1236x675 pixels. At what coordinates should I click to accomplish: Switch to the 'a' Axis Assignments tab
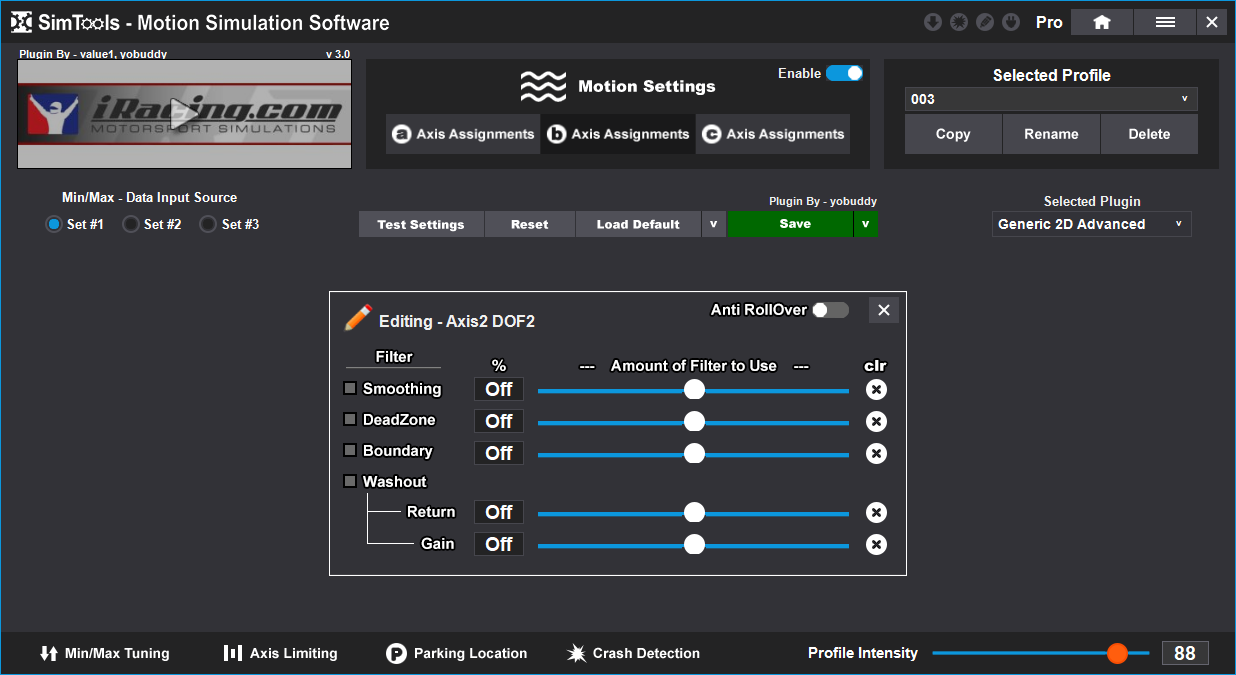[x=464, y=134]
